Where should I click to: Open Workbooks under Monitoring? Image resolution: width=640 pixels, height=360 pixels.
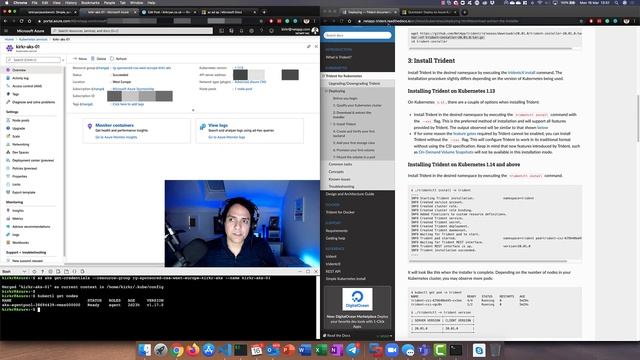20,242
